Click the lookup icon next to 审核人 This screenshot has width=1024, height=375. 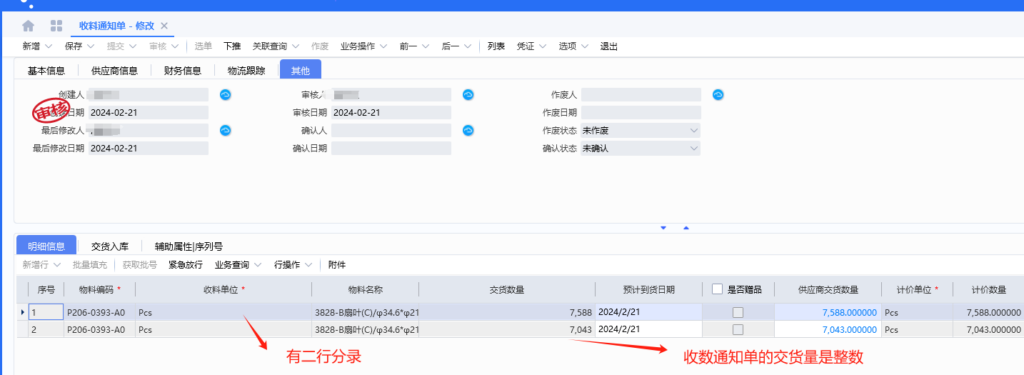pos(468,95)
